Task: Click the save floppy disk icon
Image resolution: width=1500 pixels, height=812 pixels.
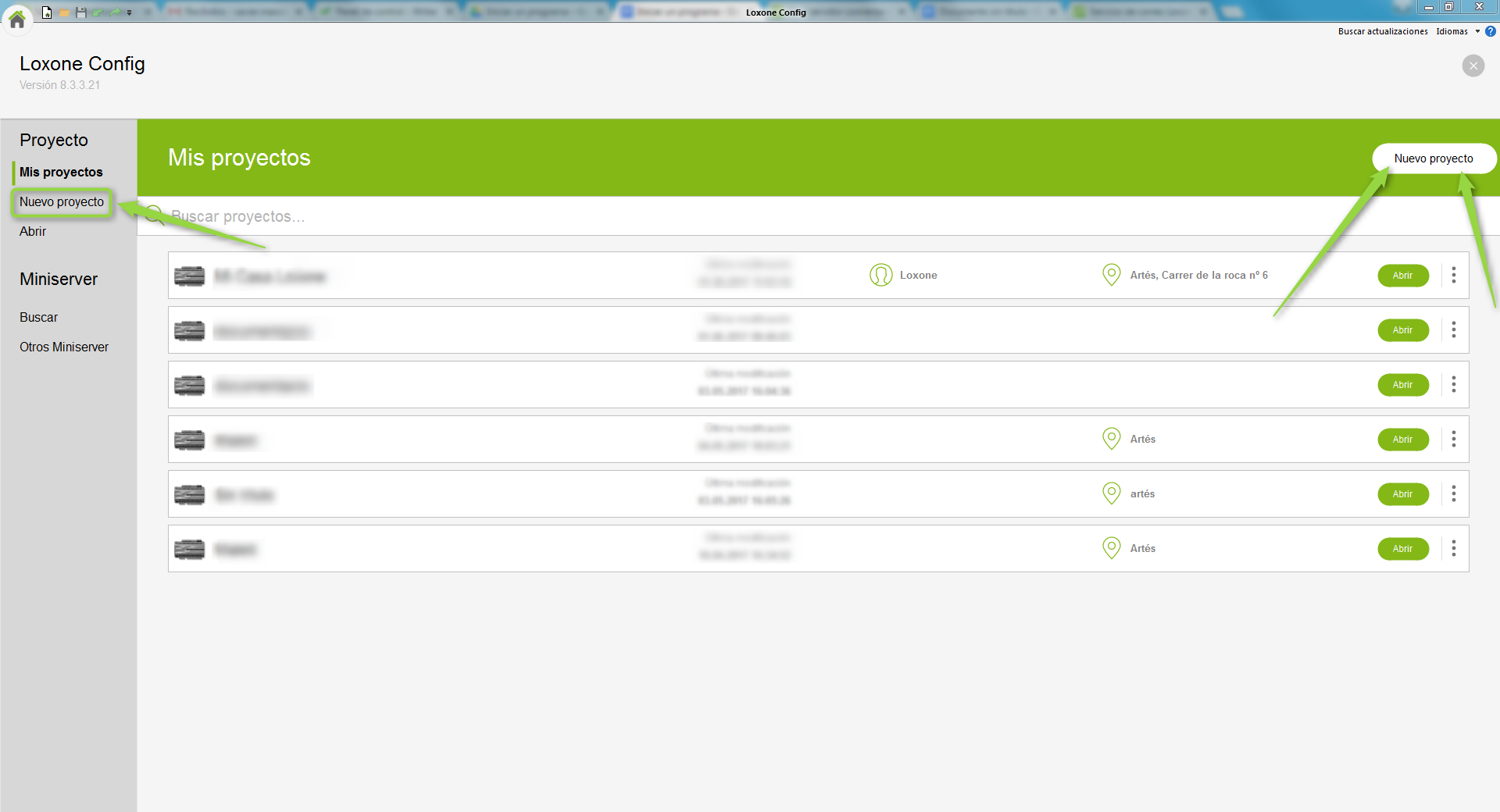Action: (80, 12)
